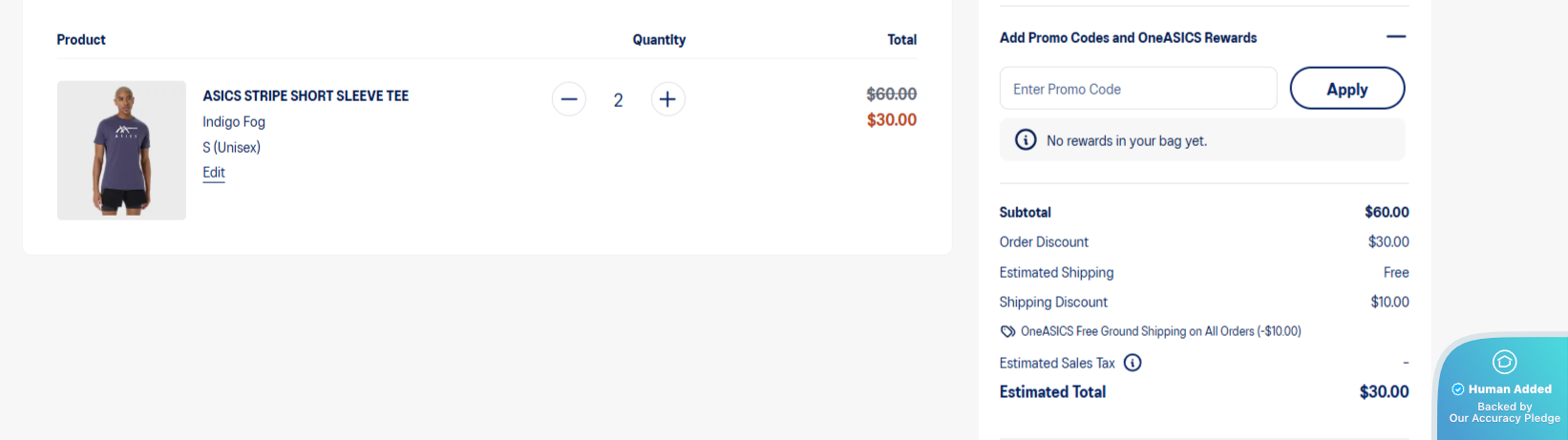Click the tag icon beside OneASICS Free Ground Shipping

point(1007,331)
